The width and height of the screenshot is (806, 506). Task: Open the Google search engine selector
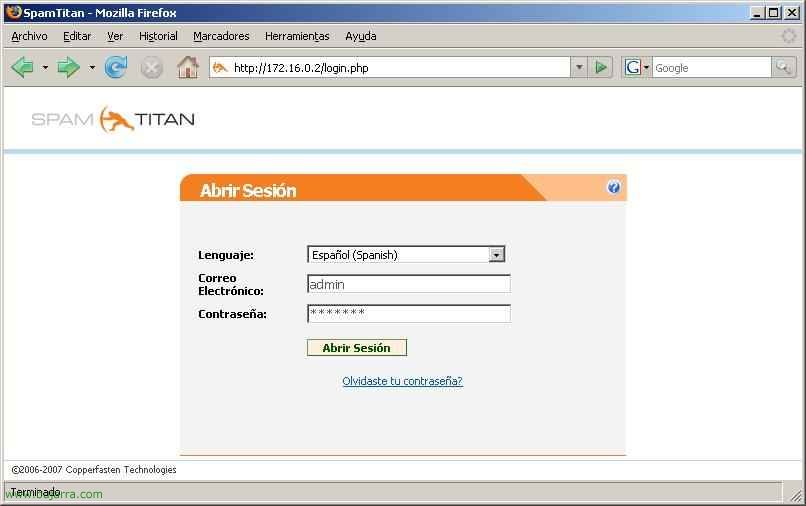click(636, 67)
